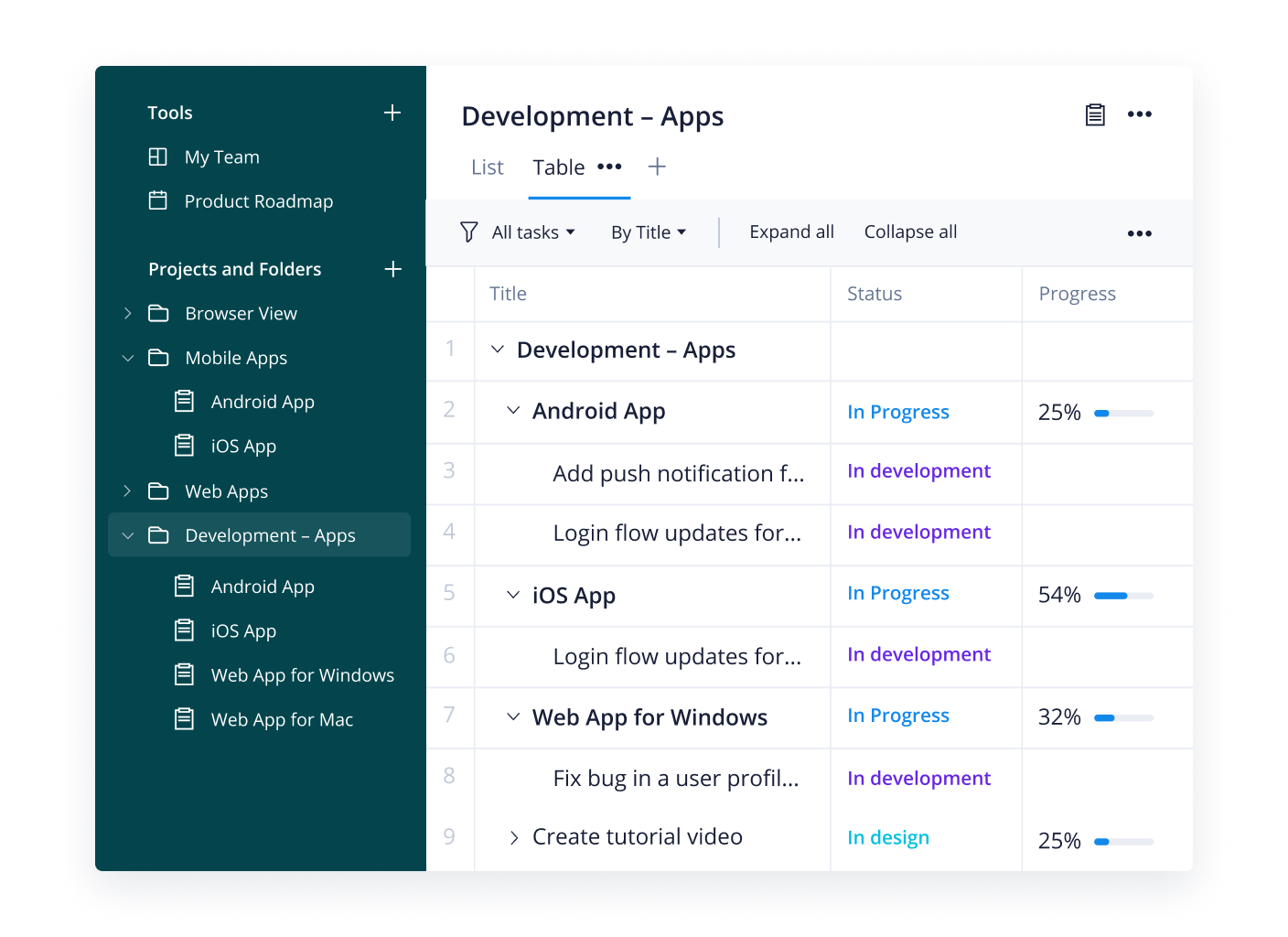Collapse the iOS App row in table

pyautogui.click(x=513, y=595)
